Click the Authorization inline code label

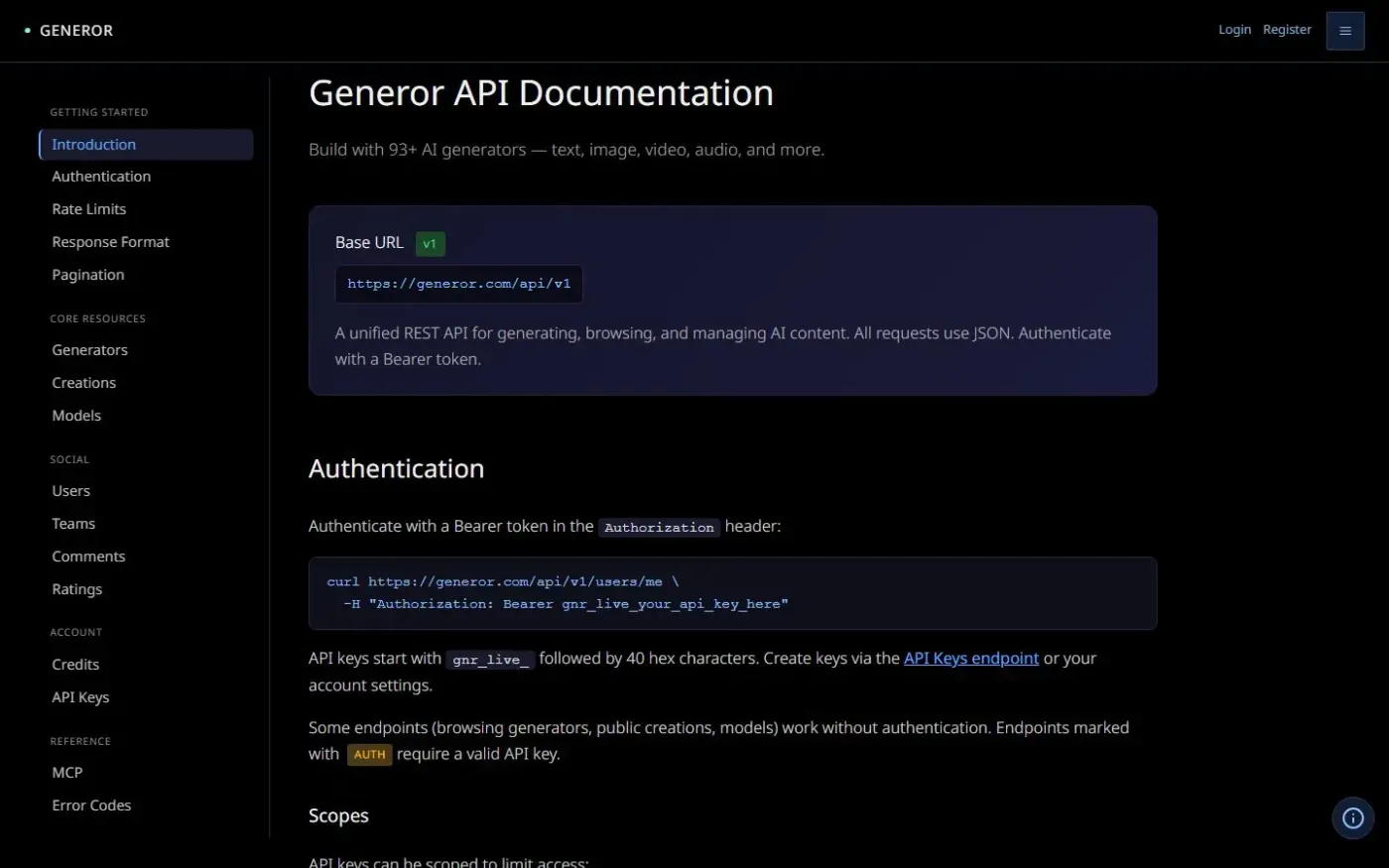pos(659,528)
